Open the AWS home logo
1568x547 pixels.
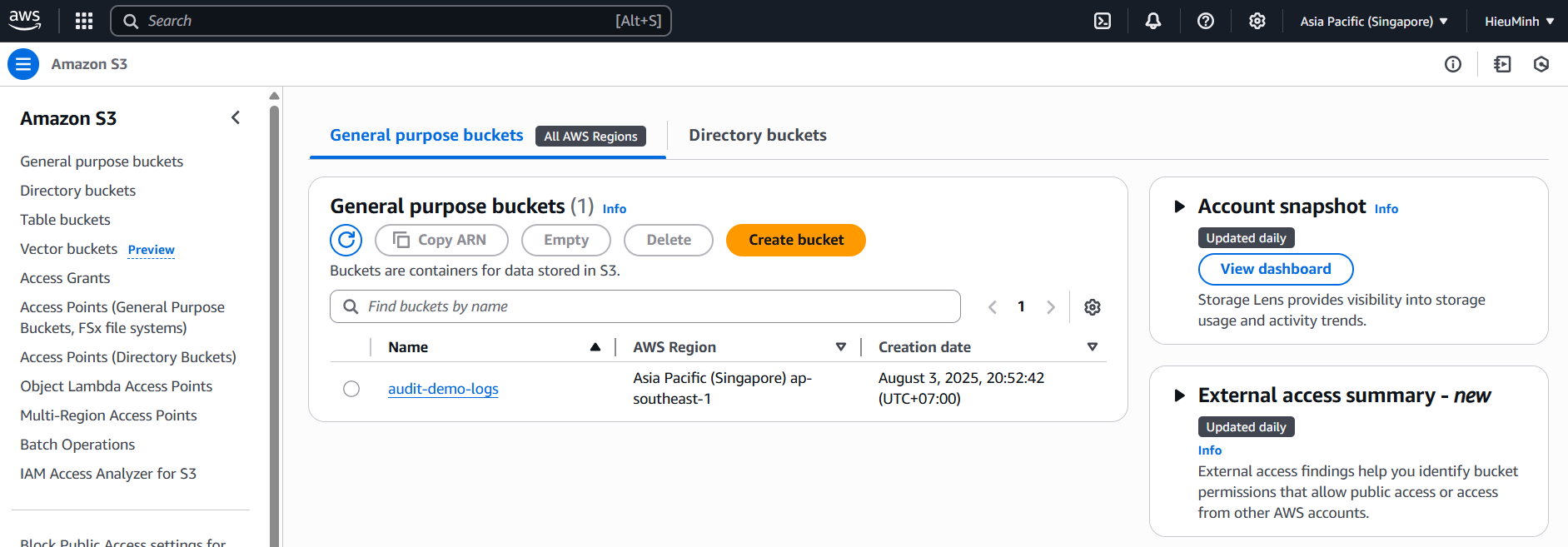(x=25, y=21)
